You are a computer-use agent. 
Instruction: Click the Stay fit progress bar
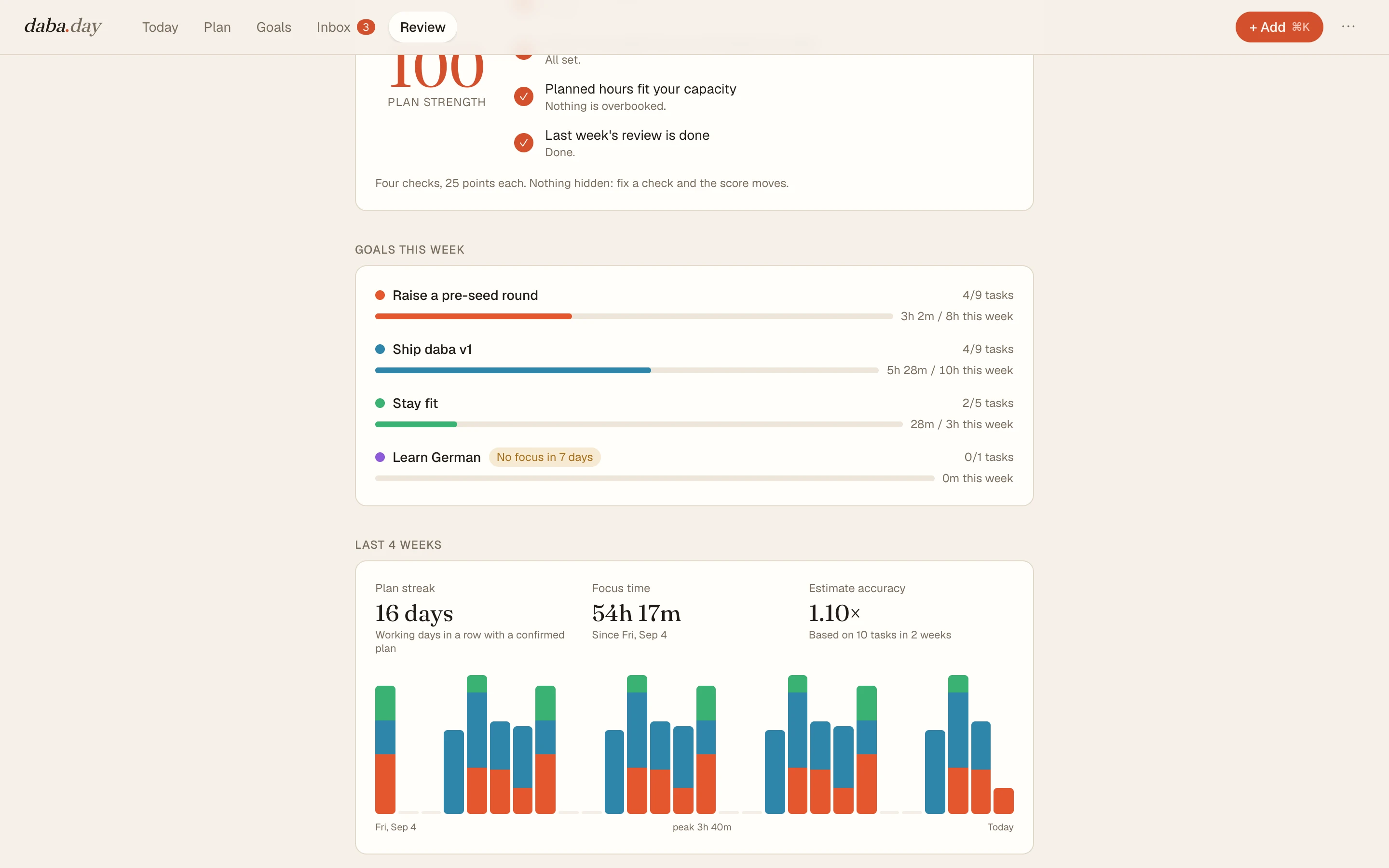[x=639, y=424]
